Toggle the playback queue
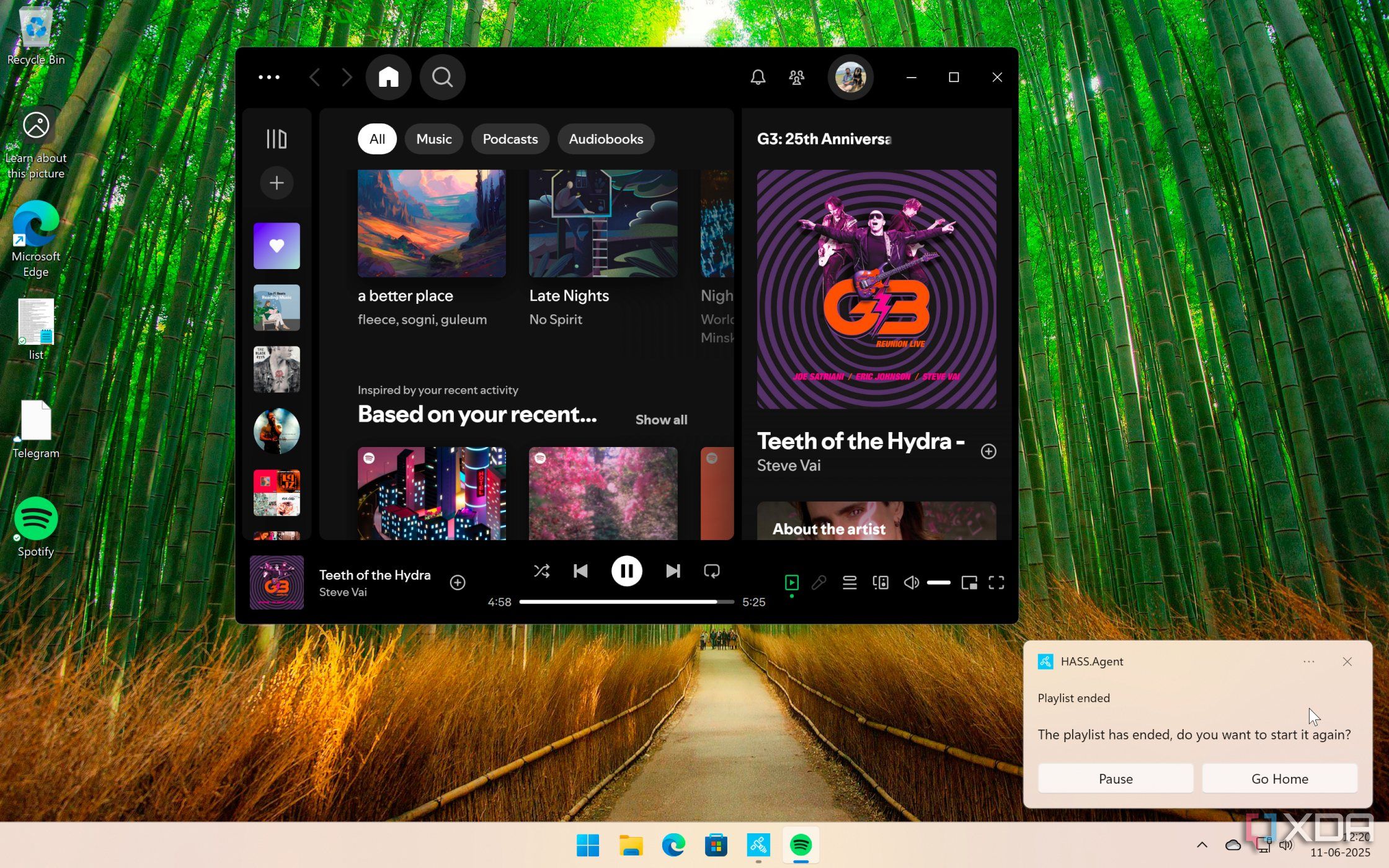The image size is (1389, 868). tap(850, 582)
